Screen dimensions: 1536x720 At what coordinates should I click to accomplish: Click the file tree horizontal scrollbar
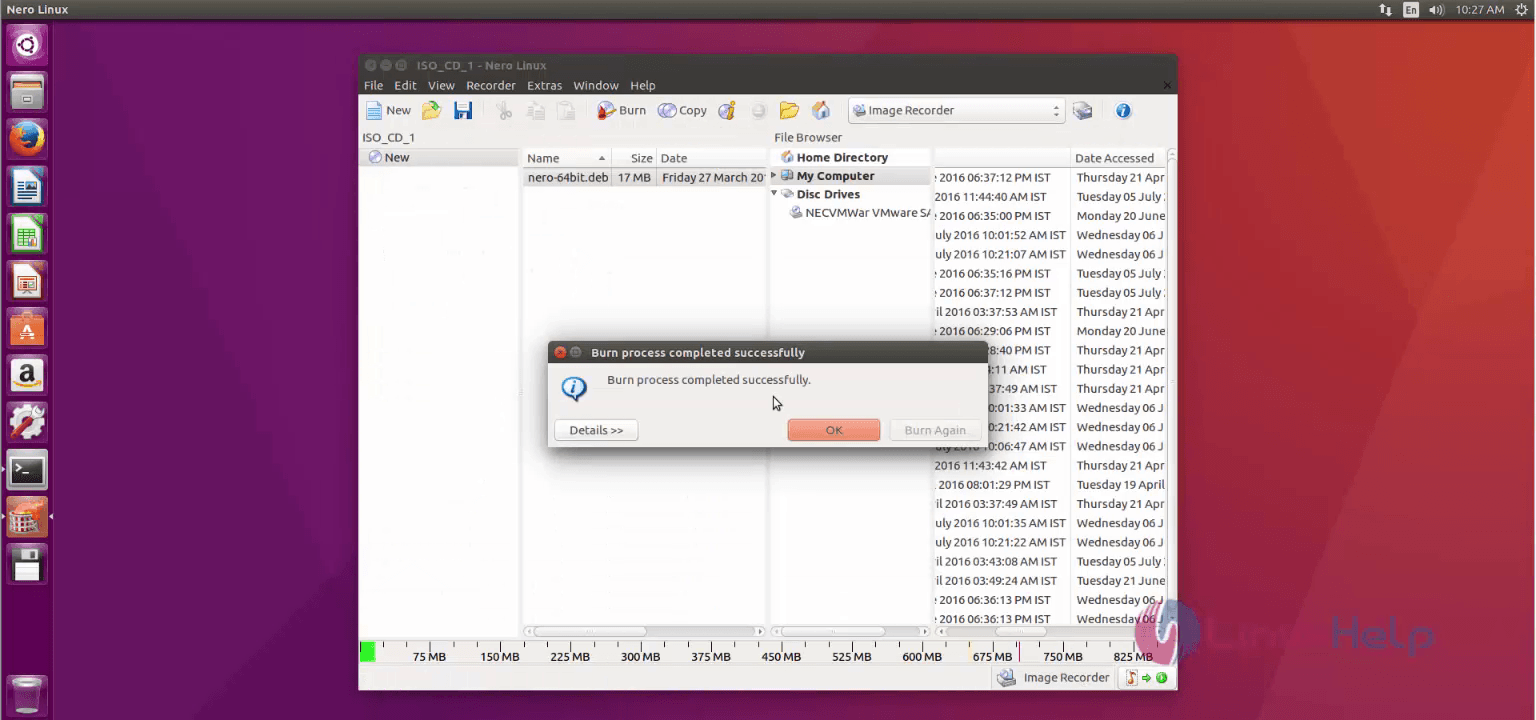tap(833, 632)
